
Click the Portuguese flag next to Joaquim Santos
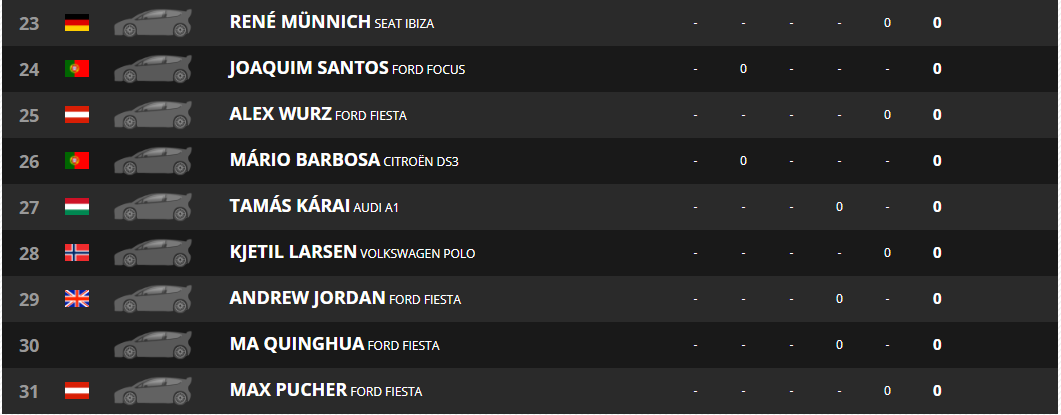(x=77, y=68)
